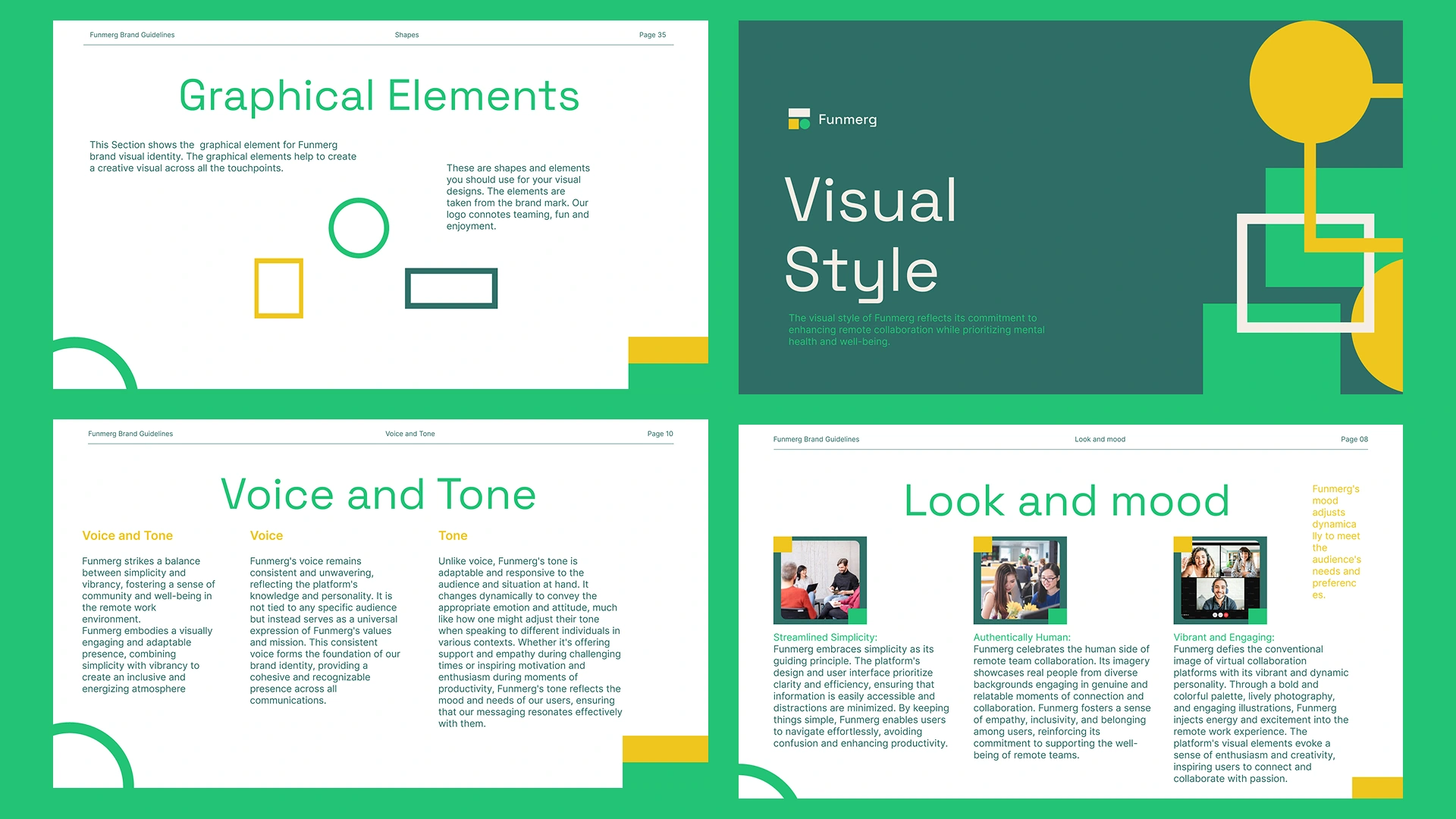
Task: Select the yellow Voice subheading
Action: (266, 535)
